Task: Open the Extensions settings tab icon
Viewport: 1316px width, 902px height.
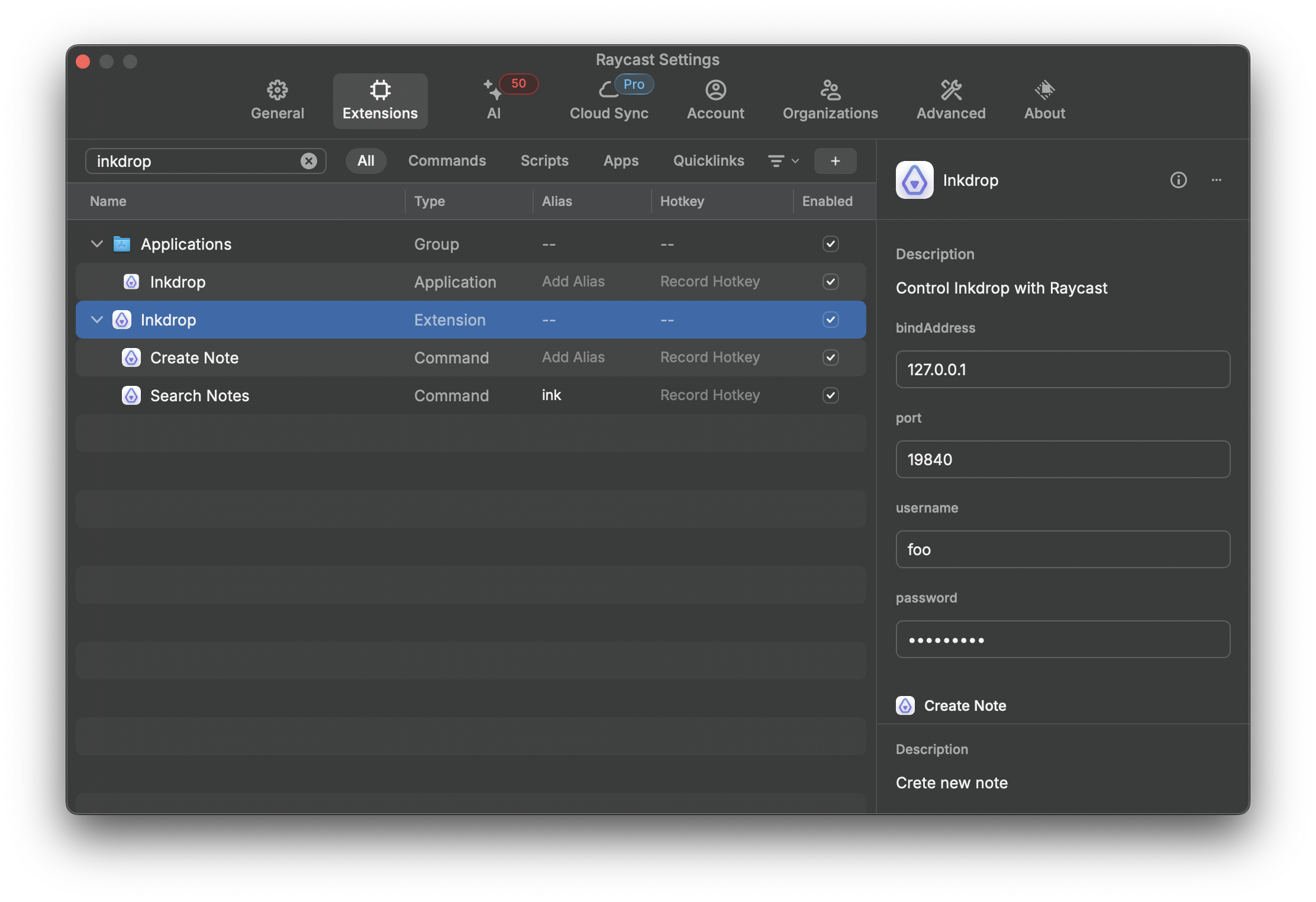Action: pos(380,89)
